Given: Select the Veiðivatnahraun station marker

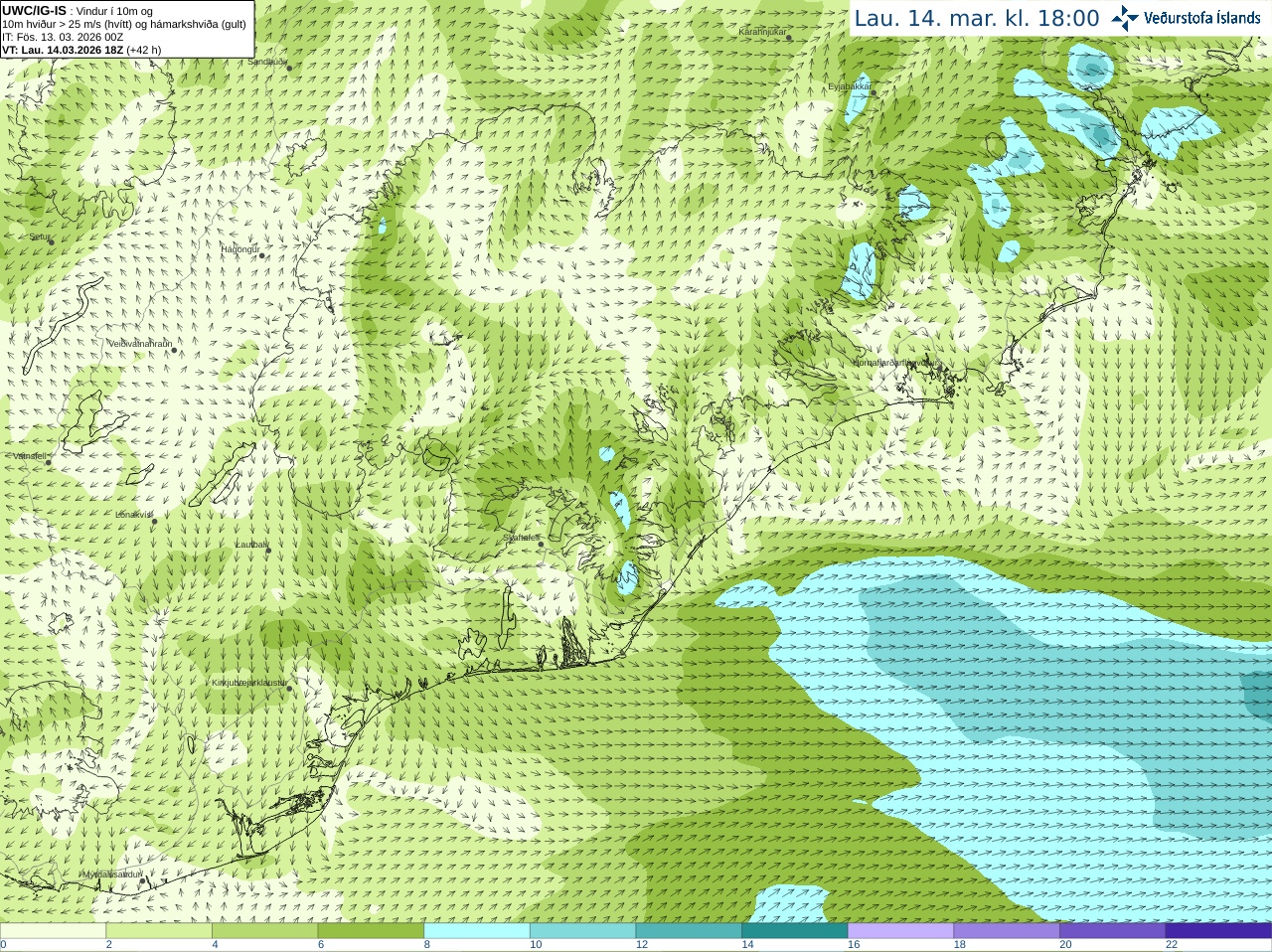Looking at the screenshot, I should 173,349.
